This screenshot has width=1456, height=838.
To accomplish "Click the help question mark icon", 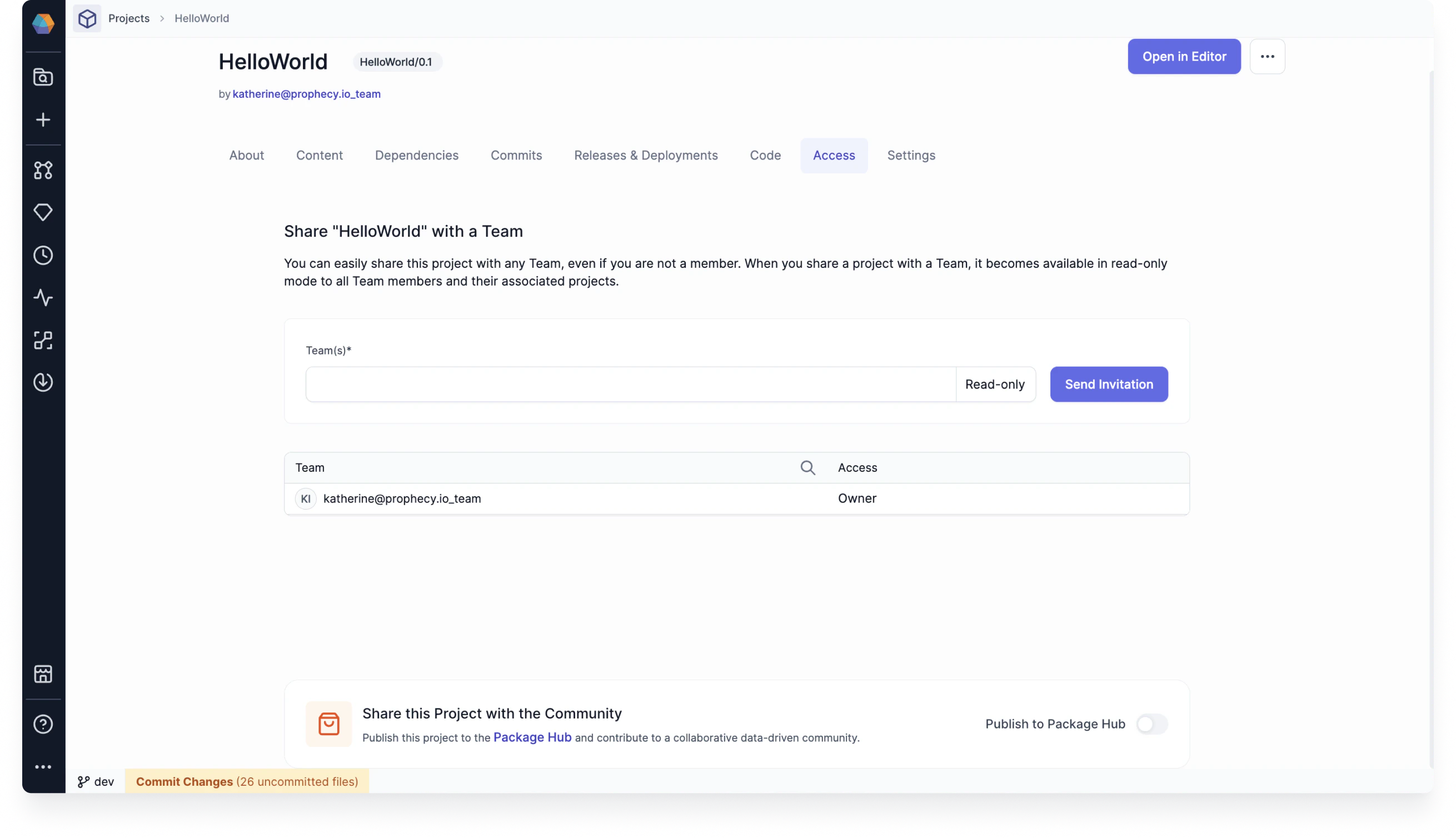I will [43, 724].
